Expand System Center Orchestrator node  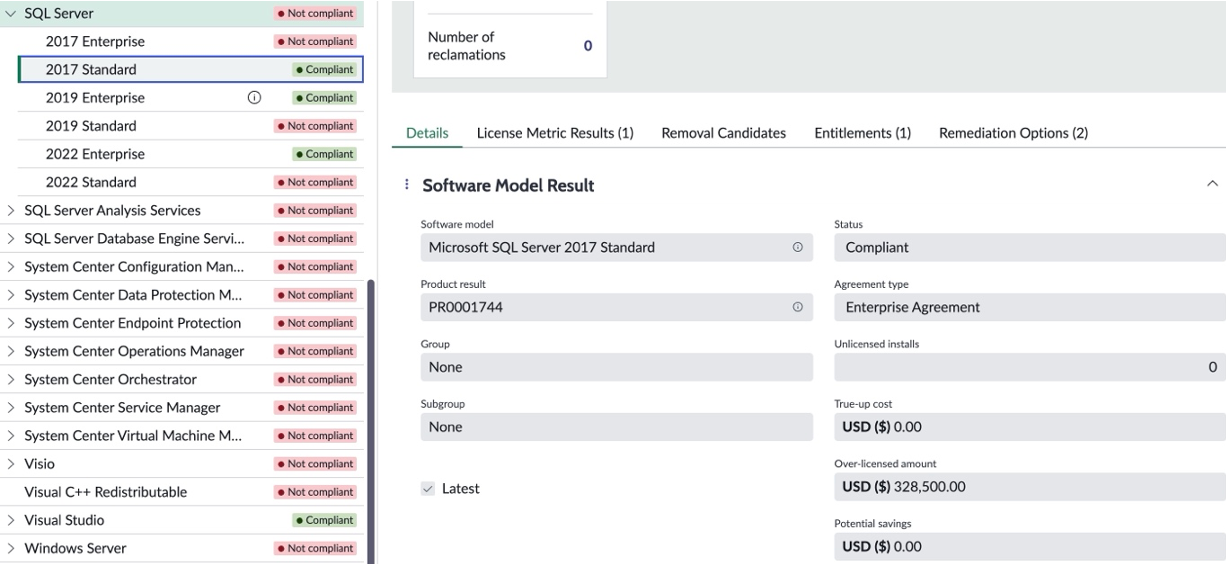(x=11, y=380)
